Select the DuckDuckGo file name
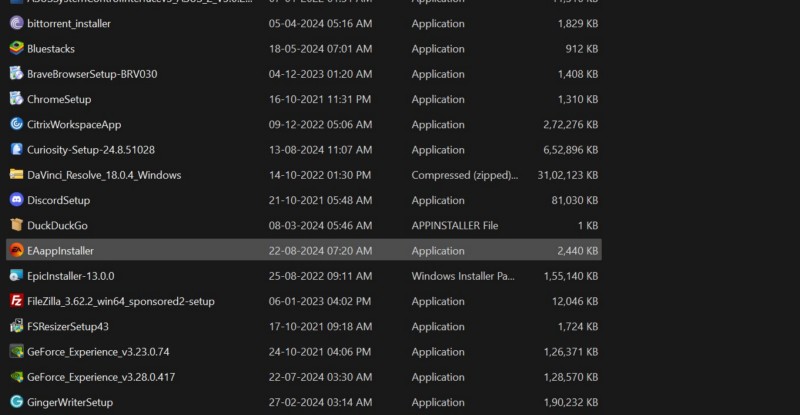 pyautogui.click(x=57, y=226)
